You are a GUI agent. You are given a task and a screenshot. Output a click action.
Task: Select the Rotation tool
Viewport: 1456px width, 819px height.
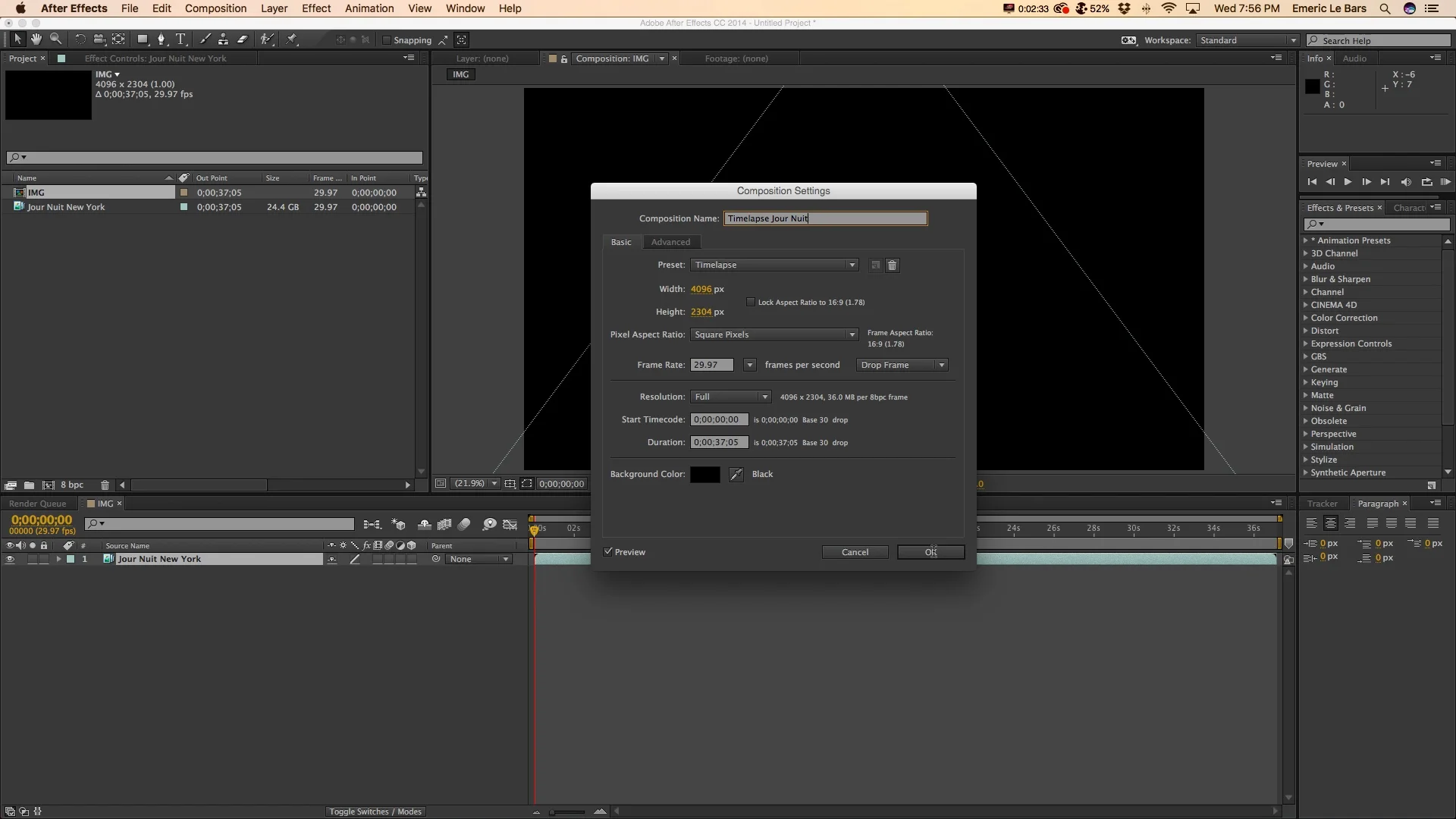(x=80, y=39)
